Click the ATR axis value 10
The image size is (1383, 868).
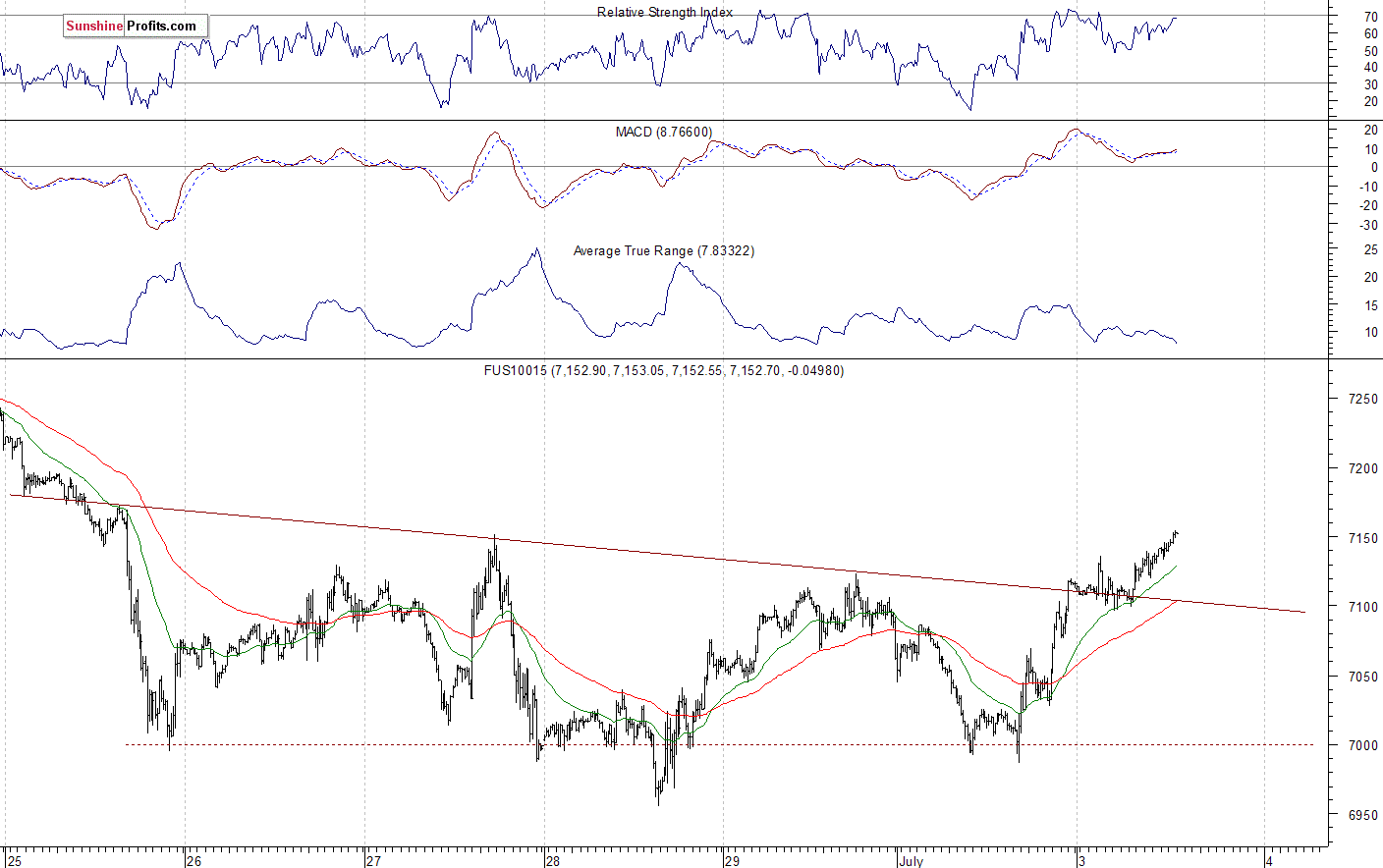pos(1370,333)
